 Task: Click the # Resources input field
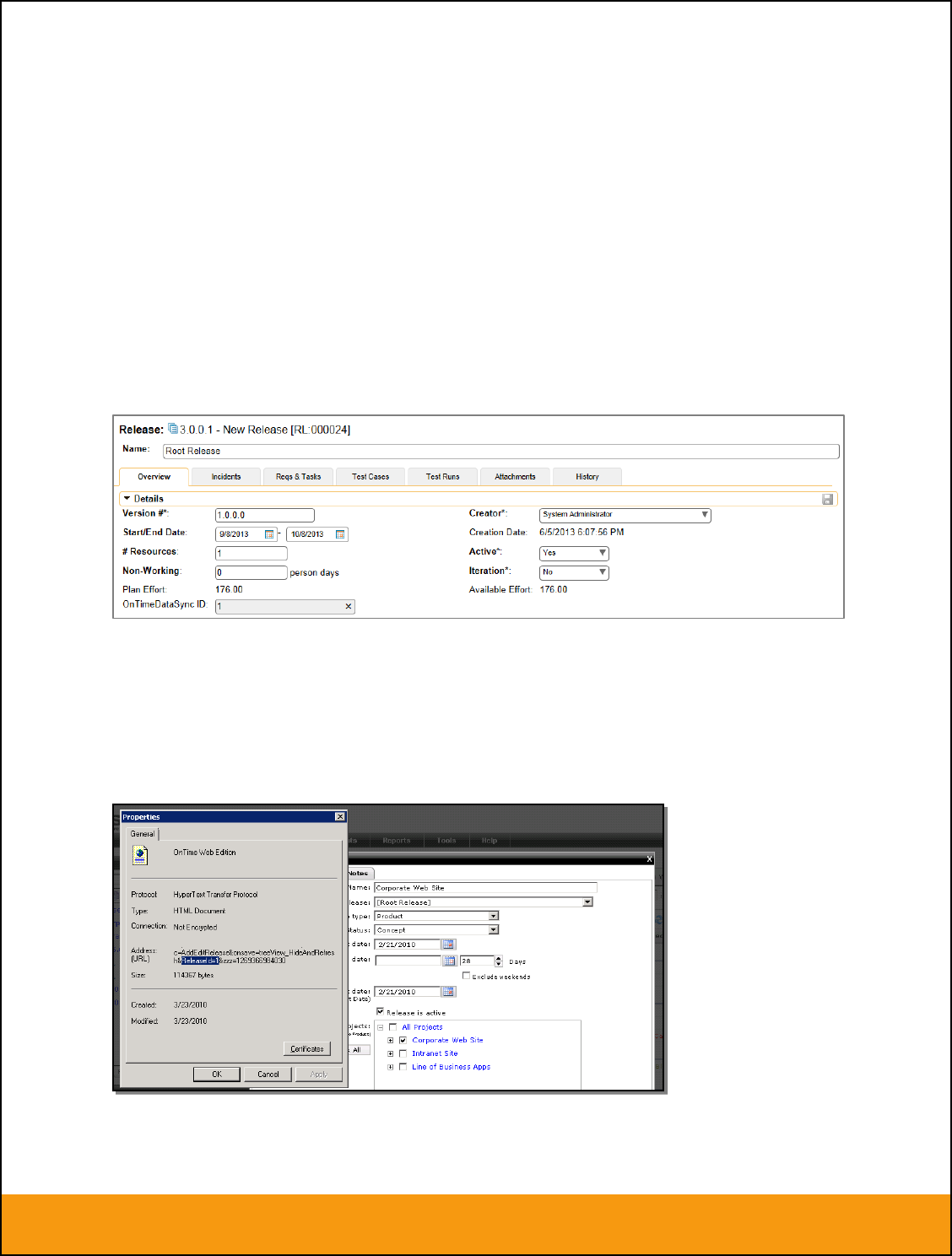[252, 554]
